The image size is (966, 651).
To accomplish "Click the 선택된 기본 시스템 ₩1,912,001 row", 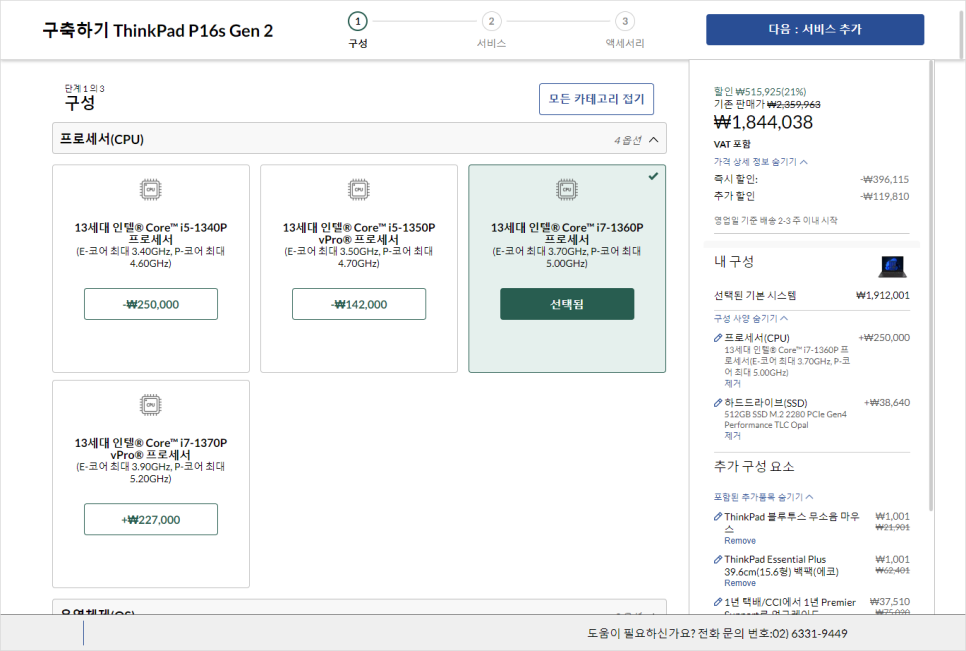I will click(x=811, y=296).
